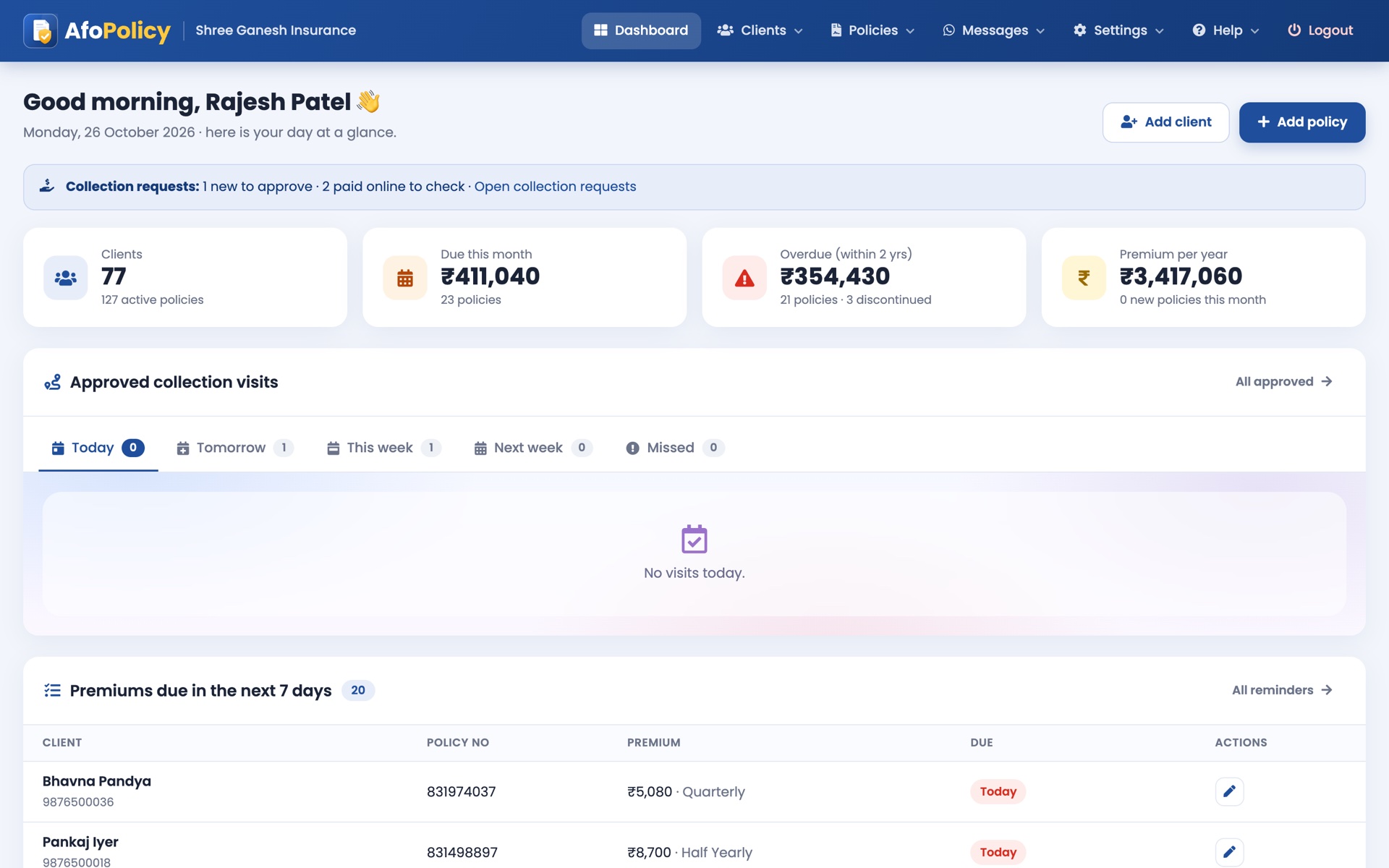Expand the Clients dropdown menu

click(760, 30)
